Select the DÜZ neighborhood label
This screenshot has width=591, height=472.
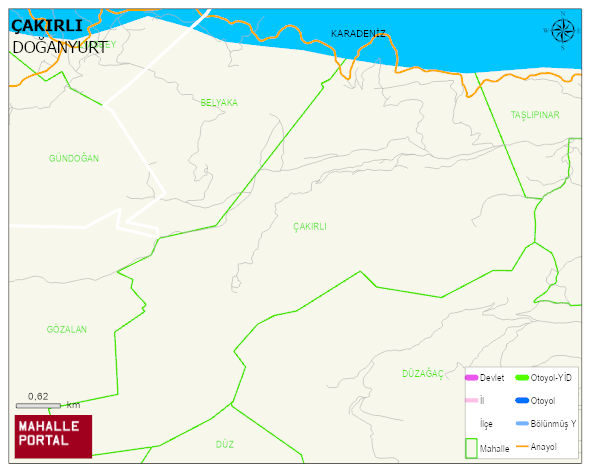coord(225,444)
